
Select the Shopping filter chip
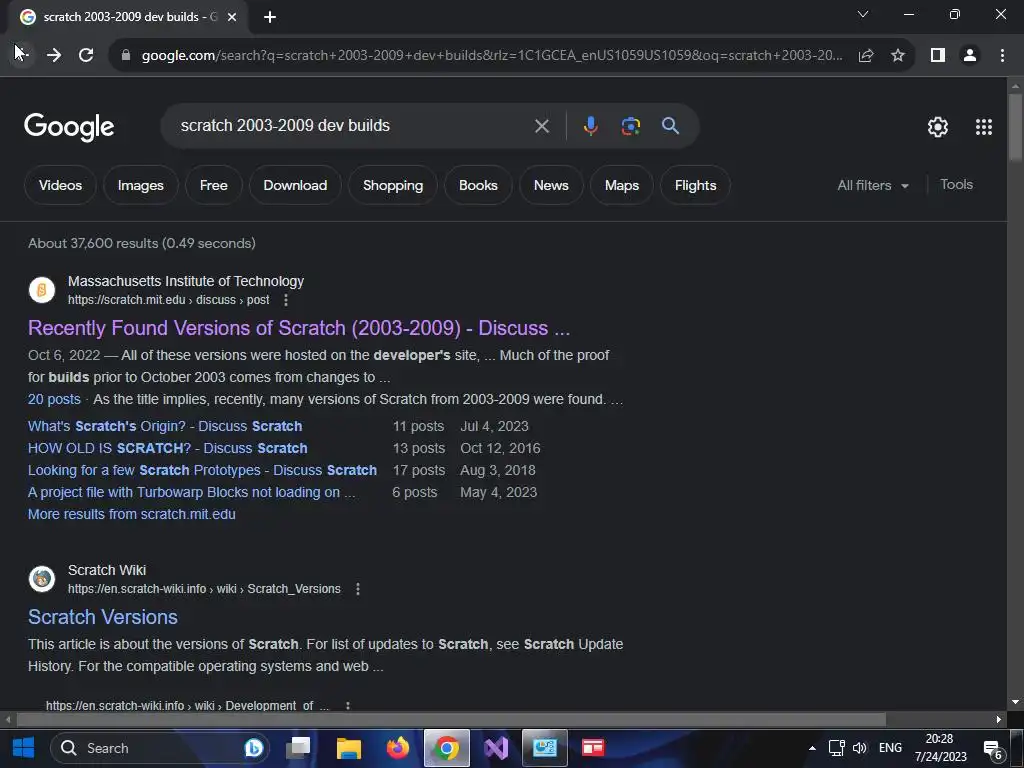[392, 185]
